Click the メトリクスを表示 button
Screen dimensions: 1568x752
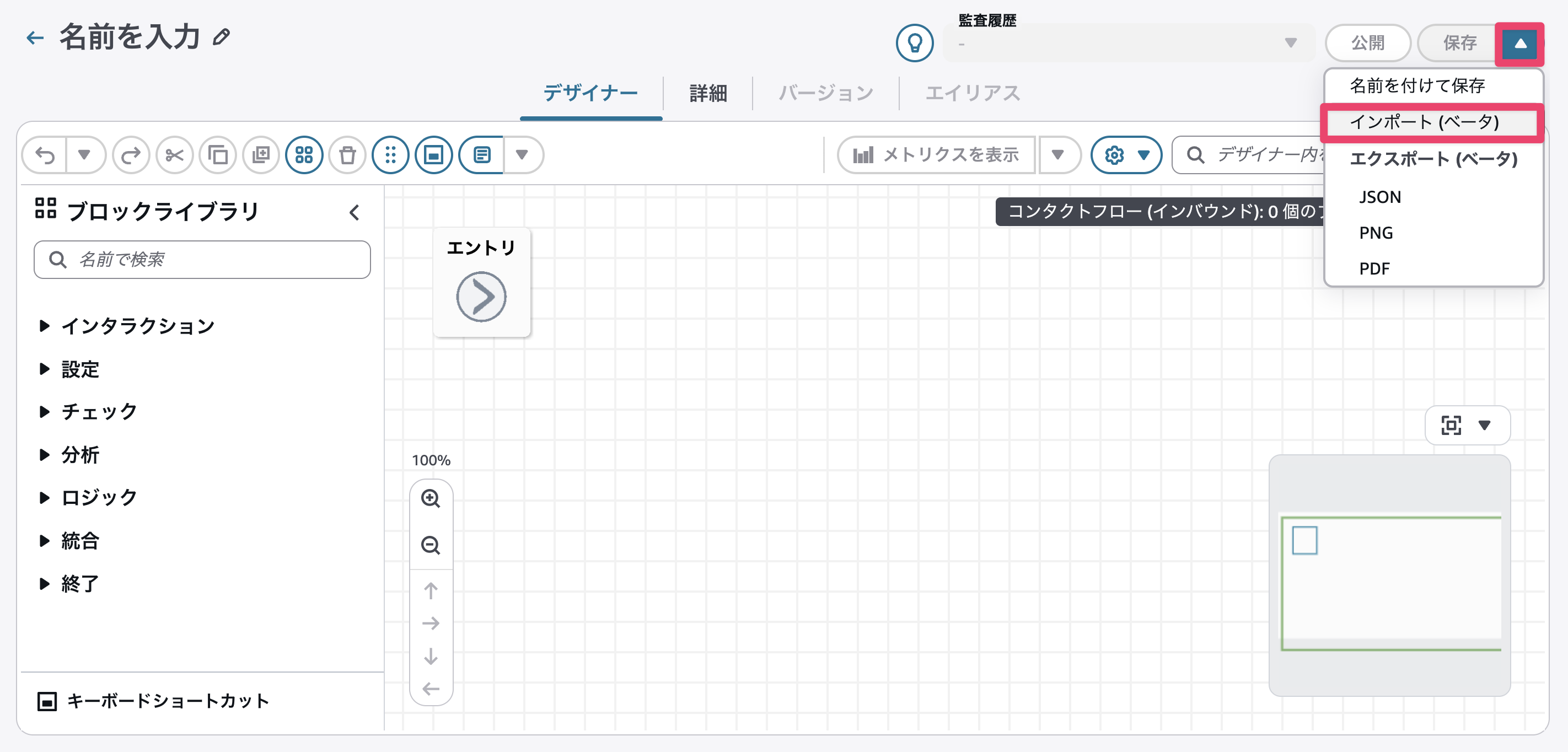[936, 155]
